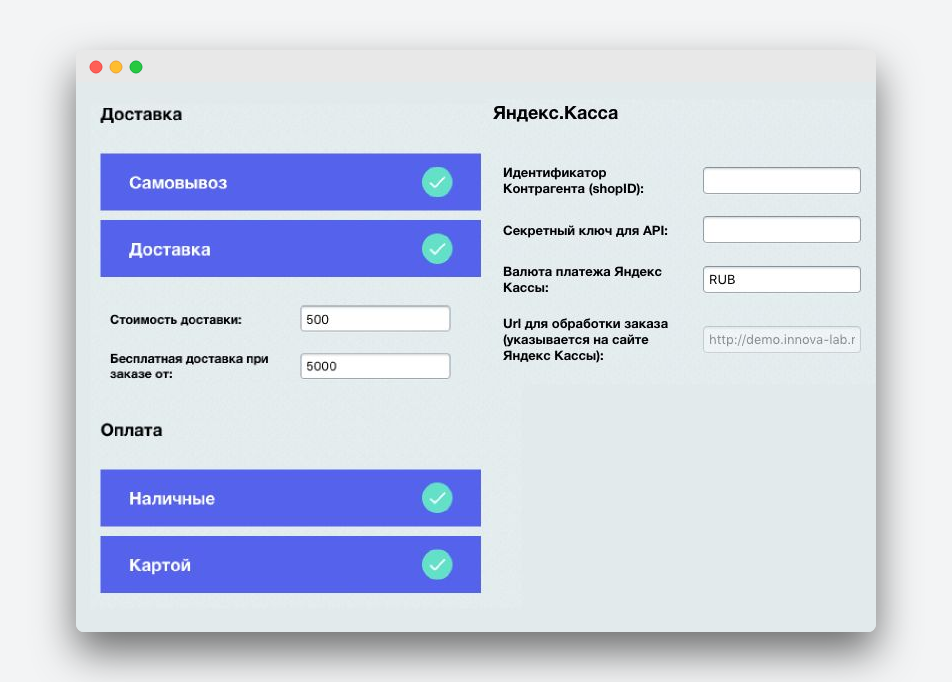Select the Доставка delivery option bar

[290, 249]
